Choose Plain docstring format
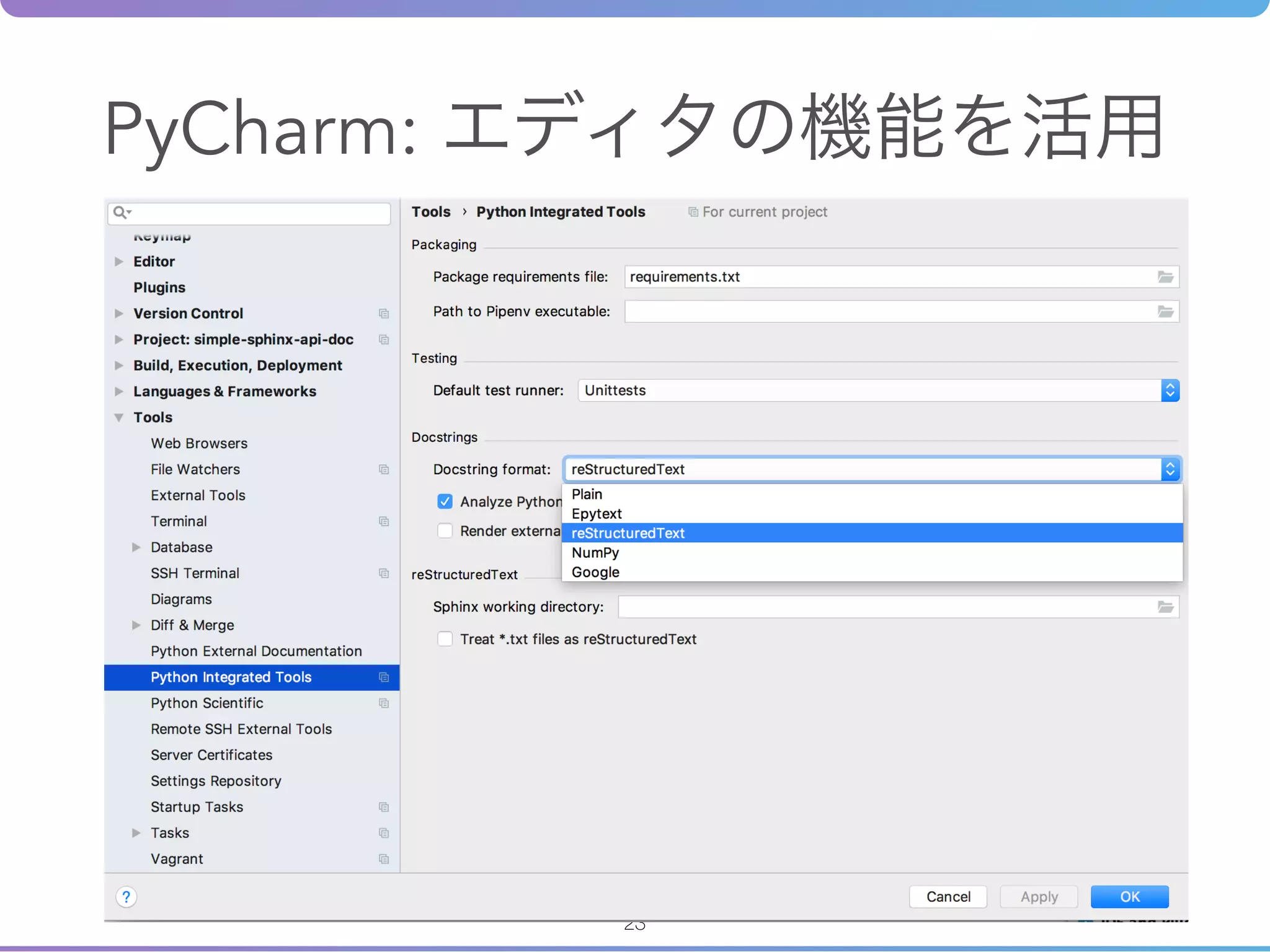Viewport: 1270px width, 952px height. pos(872,494)
